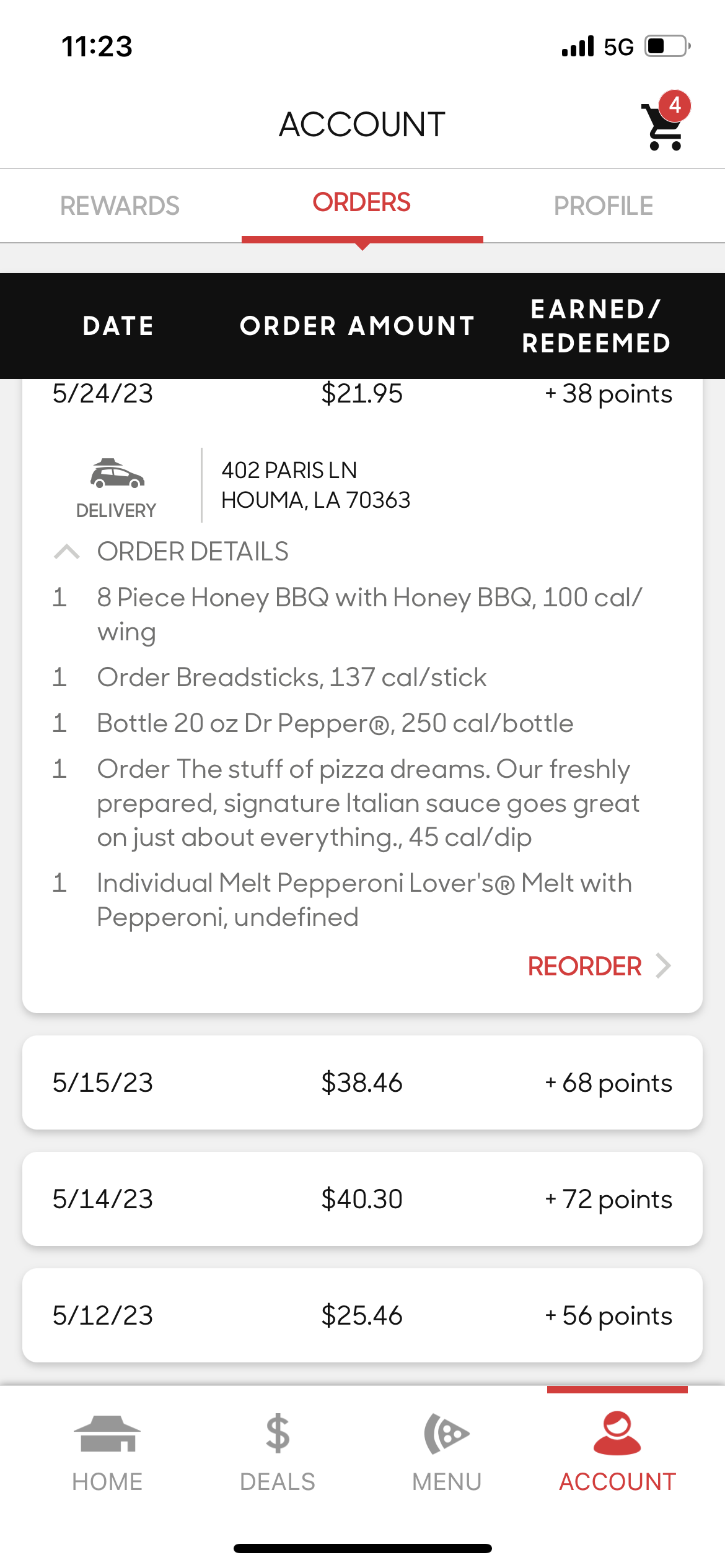Click the arrow next to Reorder
This screenshot has width=725, height=1568.
click(664, 966)
